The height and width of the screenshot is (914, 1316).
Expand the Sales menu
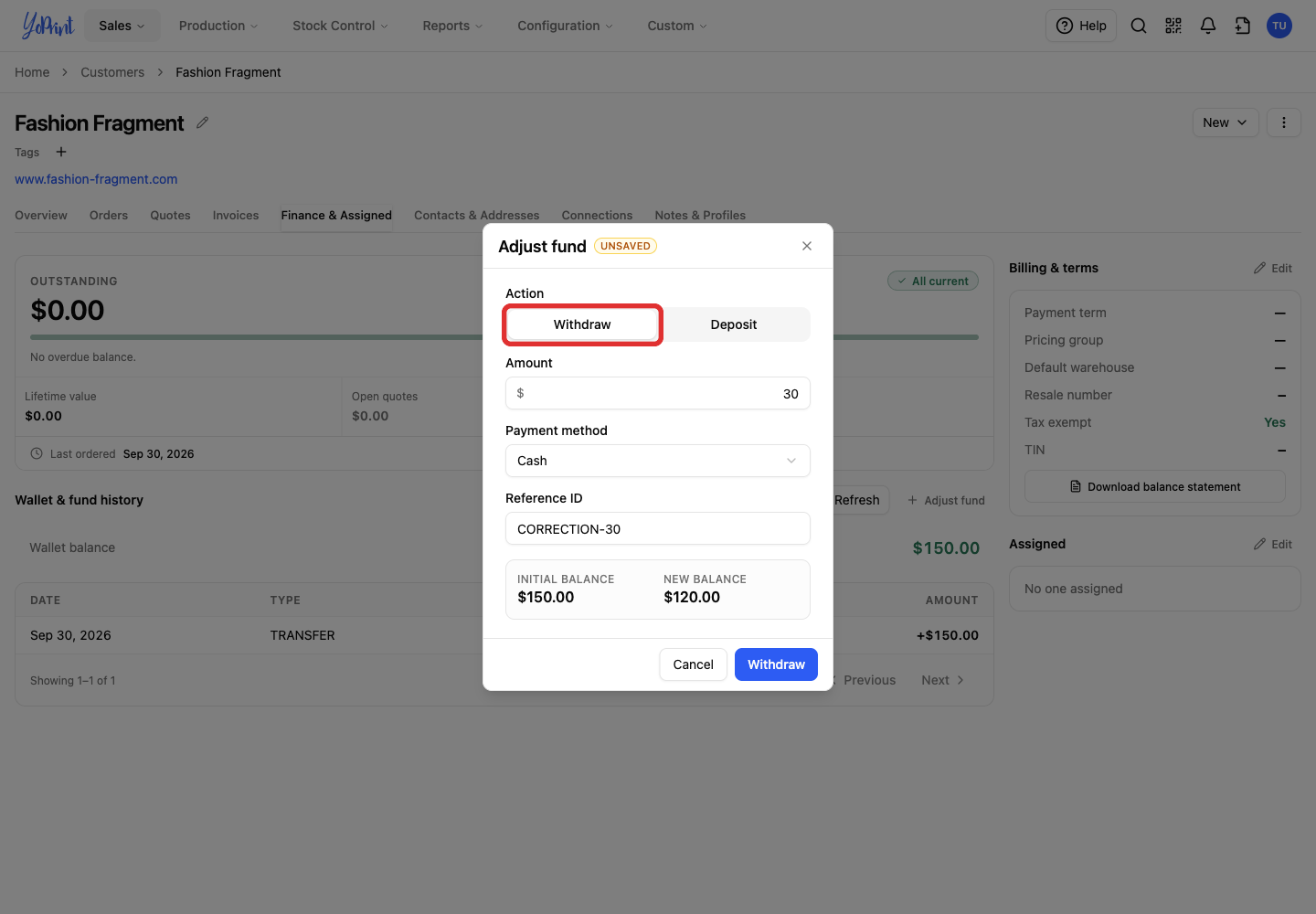tap(122, 26)
